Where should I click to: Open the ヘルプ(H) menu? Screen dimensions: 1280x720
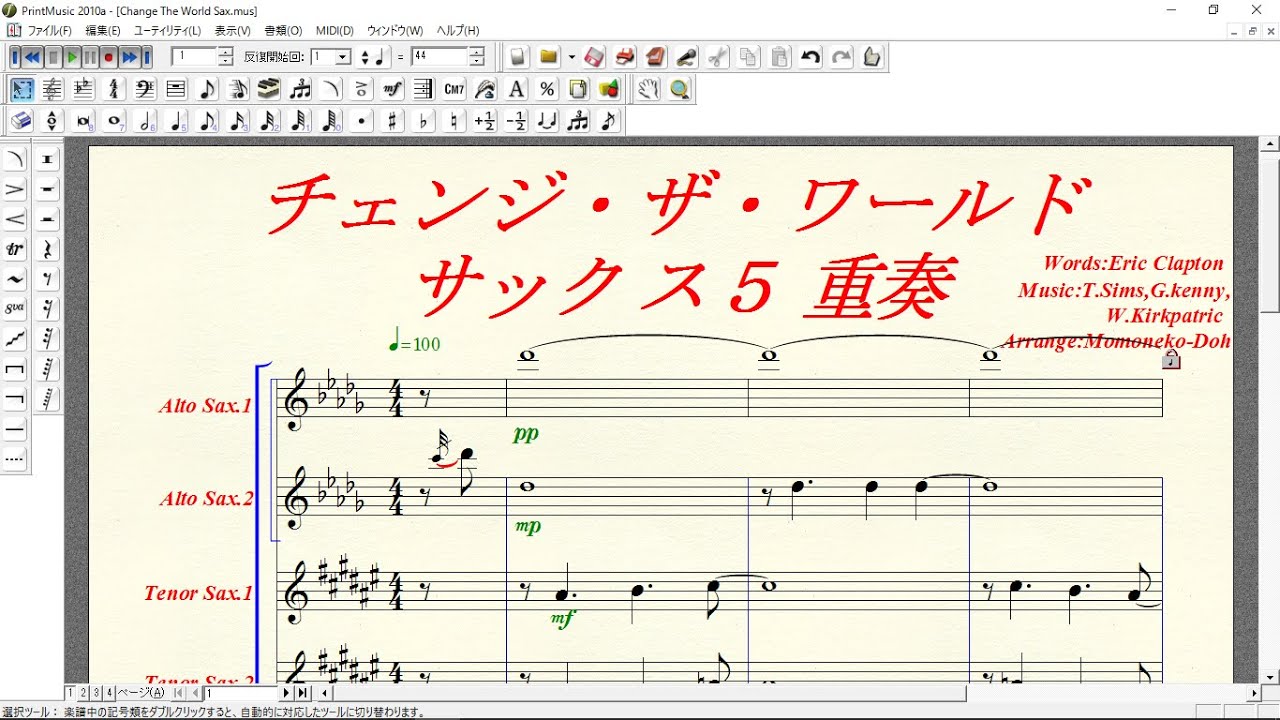click(x=458, y=30)
